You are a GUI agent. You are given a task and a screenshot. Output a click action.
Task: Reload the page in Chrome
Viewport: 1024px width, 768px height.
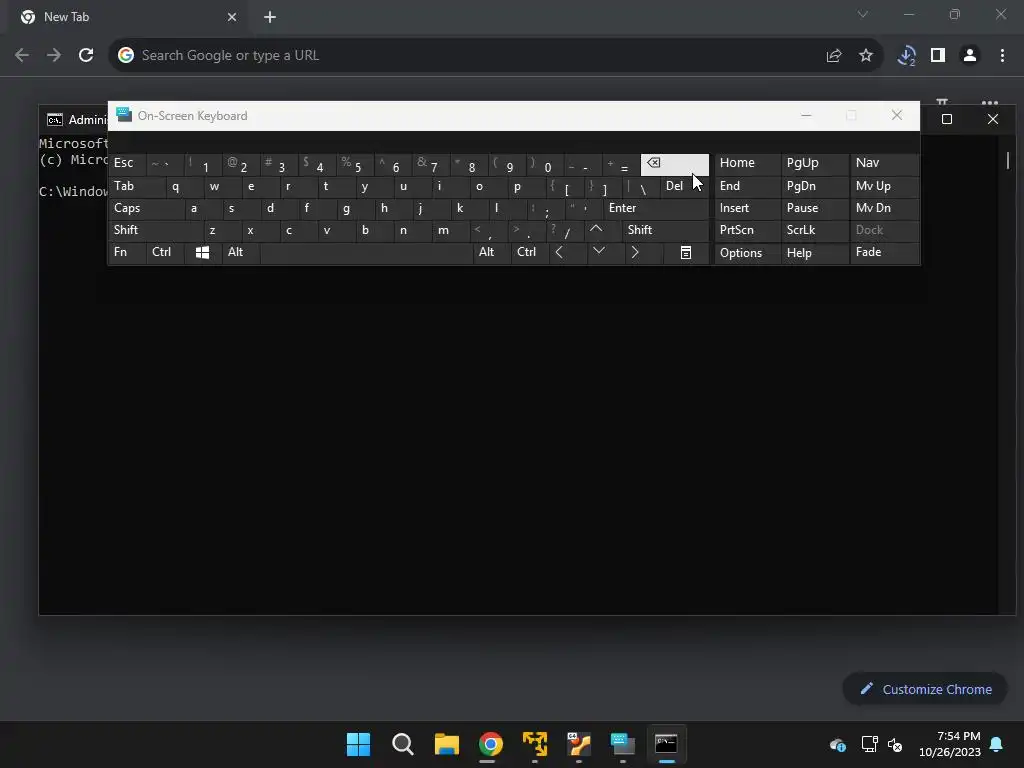[x=86, y=56]
